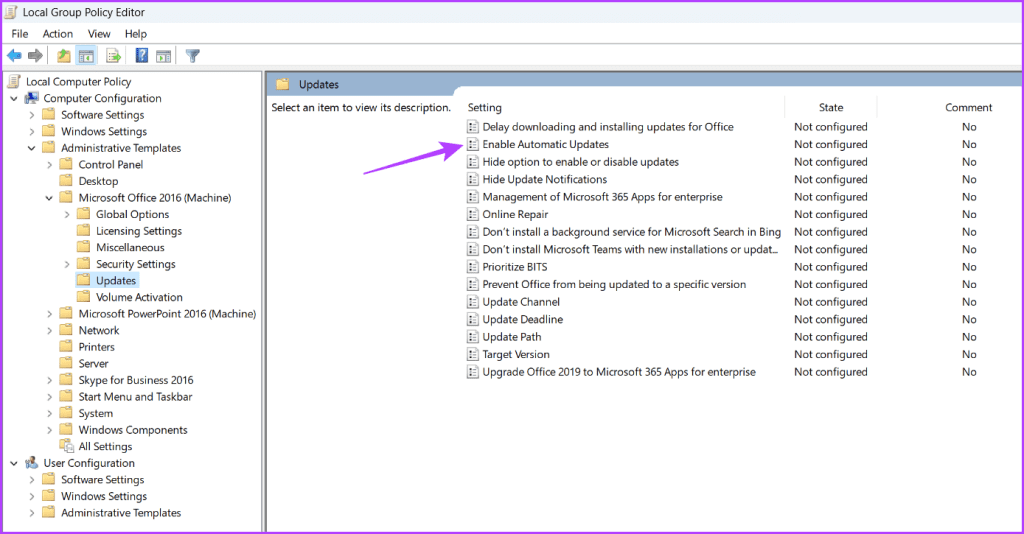Select Upgrade Office 2019 to Microsoft 365 Apps

tap(618, 371)
